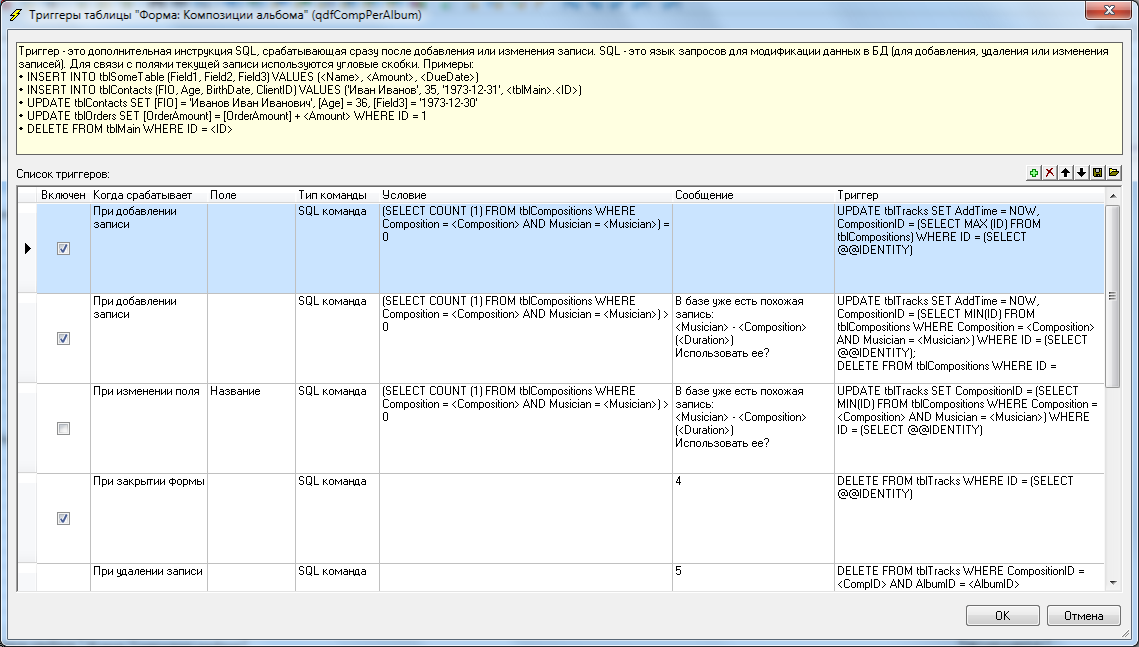Click the open folder load triggers icon
This screenshot has width=1139, height=647.
(1113, 173)
